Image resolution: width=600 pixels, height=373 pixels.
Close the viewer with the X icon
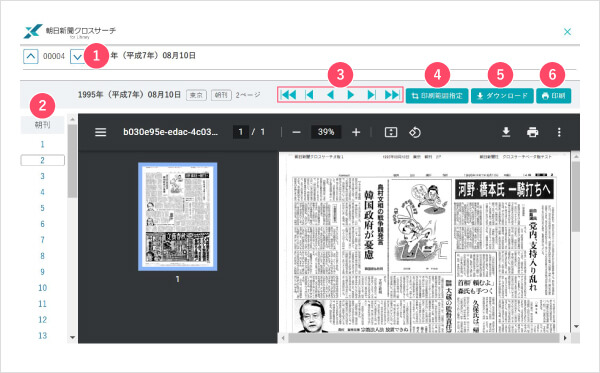567,32
